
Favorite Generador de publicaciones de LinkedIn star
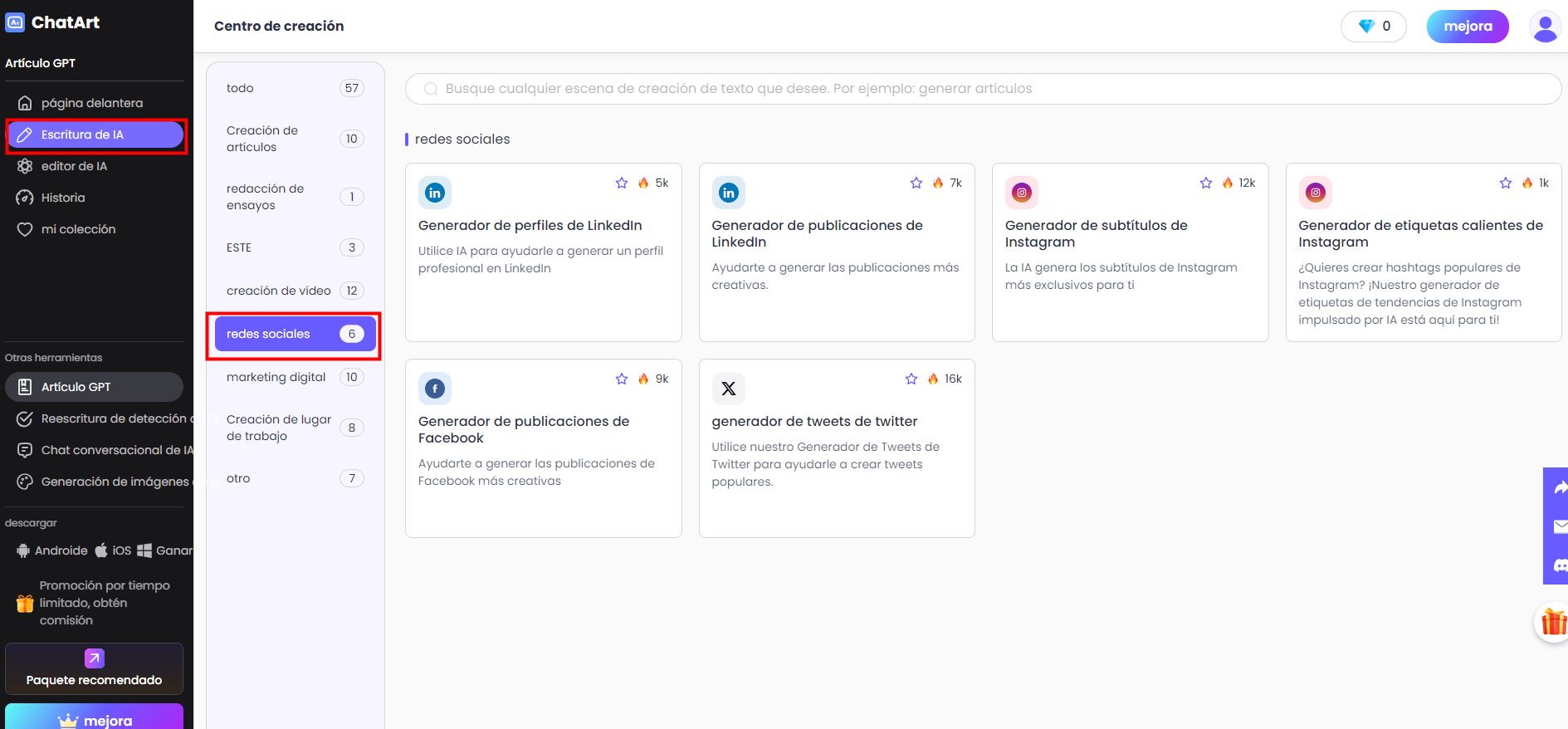[916, 183]
